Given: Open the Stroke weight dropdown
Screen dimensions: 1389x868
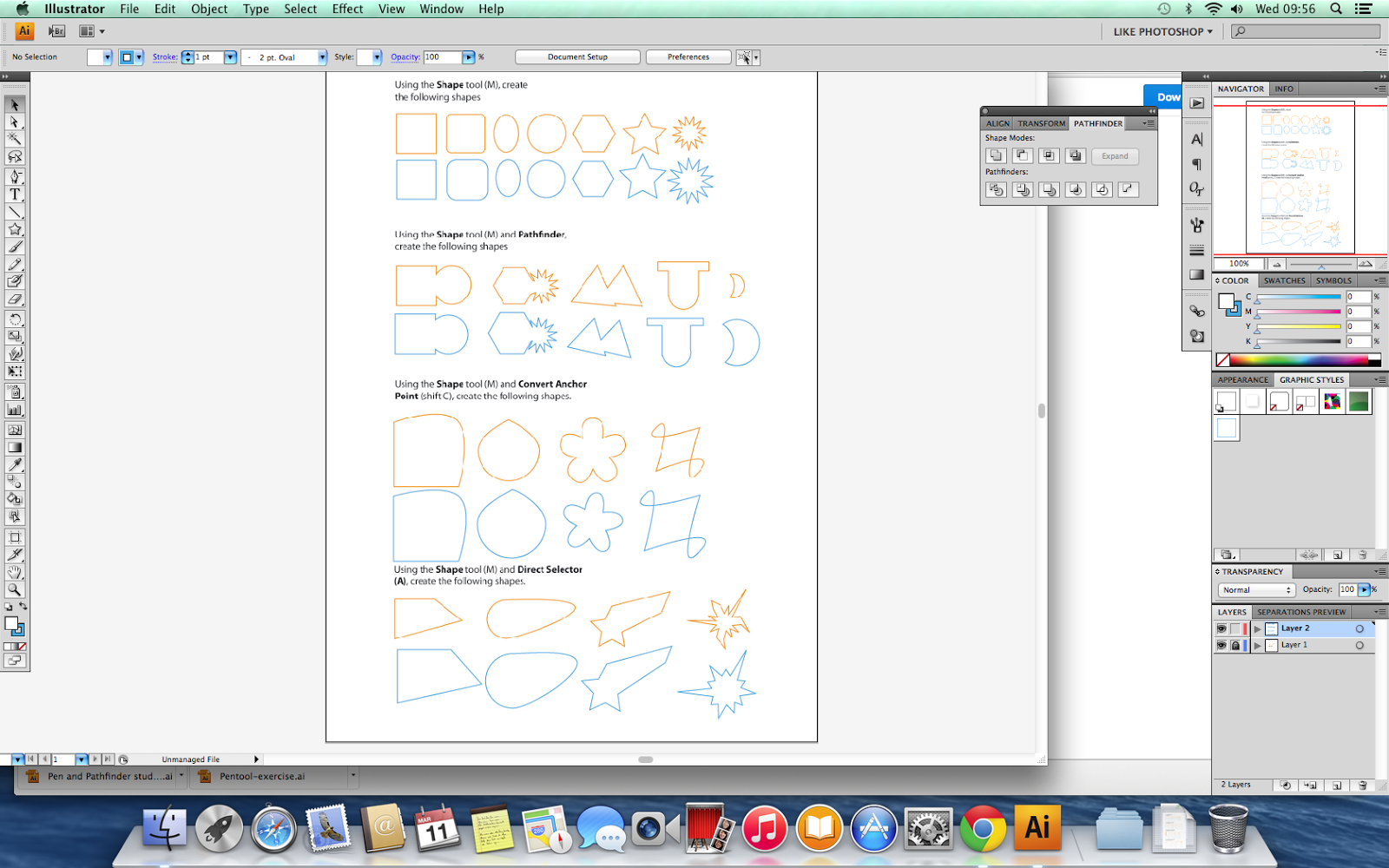Looking at the screenshot, I should pos(229,56).
